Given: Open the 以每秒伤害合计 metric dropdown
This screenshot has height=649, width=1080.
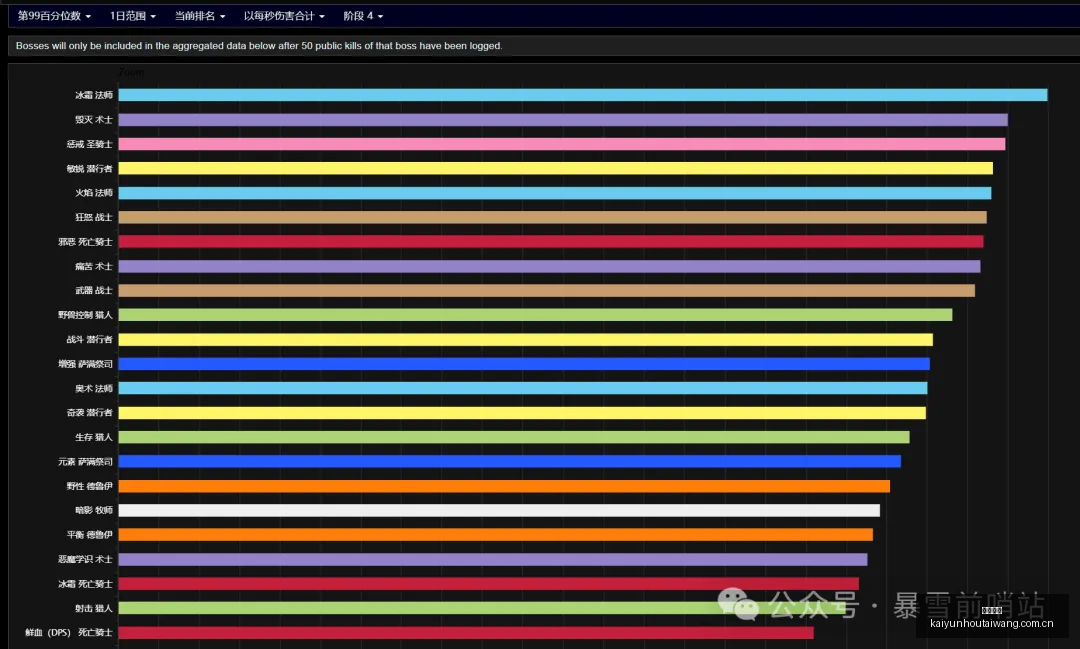Looking at the screenshot, I should pos(284,16).
